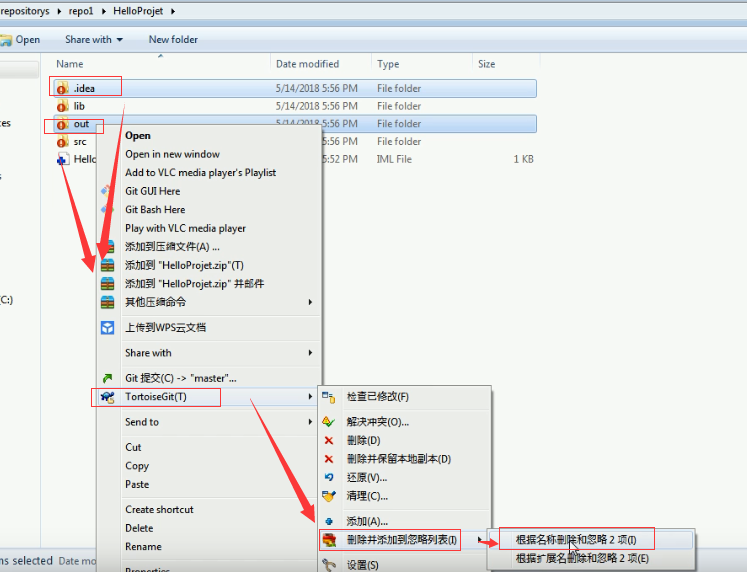Click the Open toolbar button label
747x572 pixels.
click(x=28, y=40)
